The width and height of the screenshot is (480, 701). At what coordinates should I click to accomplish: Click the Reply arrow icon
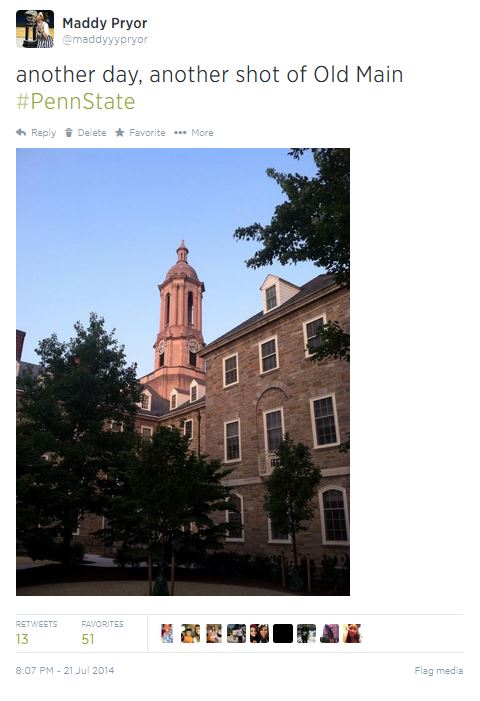point(21,132)
